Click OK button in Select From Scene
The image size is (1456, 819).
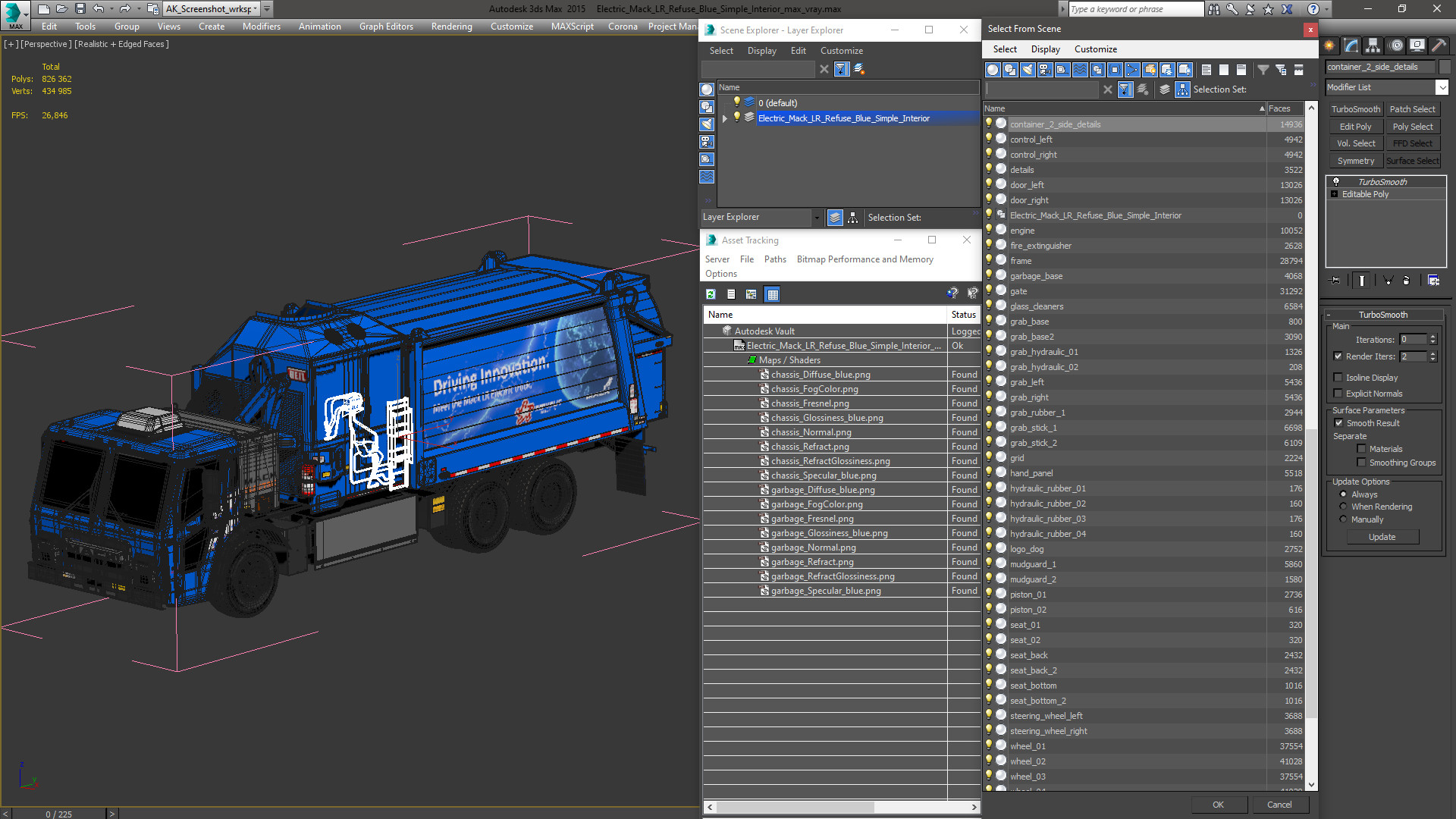click(1218, 805)
